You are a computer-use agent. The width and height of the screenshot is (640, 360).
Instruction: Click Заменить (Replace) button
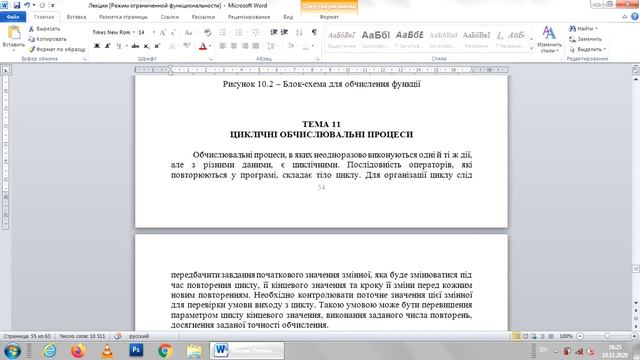[586, 39]
